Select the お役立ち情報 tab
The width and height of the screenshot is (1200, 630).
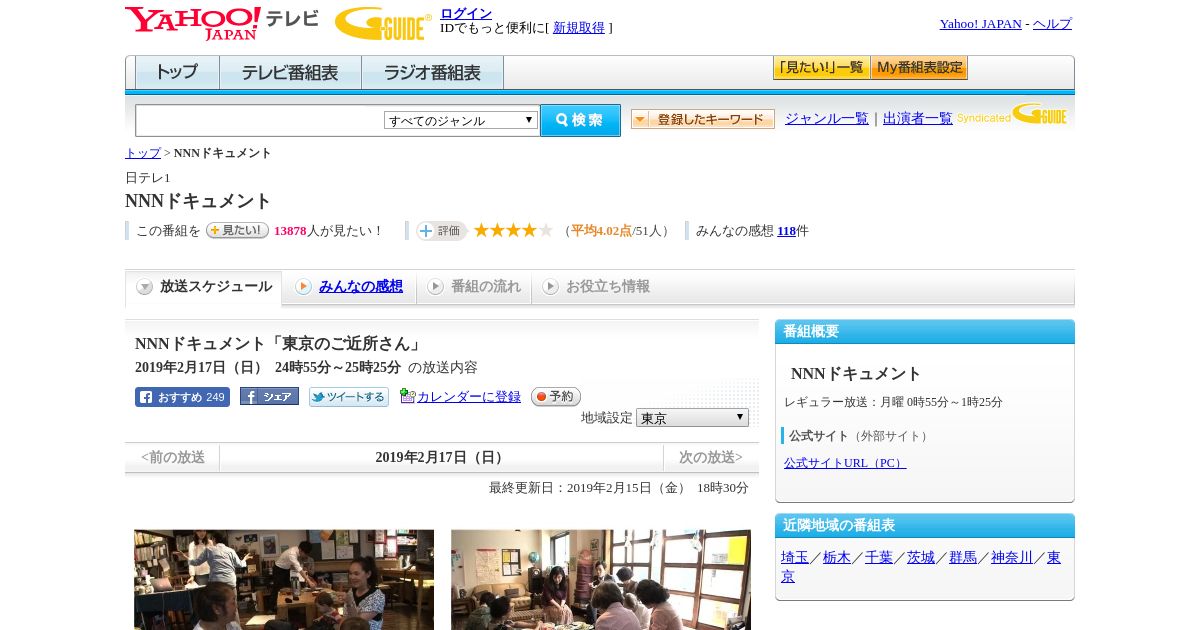coord(596,287)
